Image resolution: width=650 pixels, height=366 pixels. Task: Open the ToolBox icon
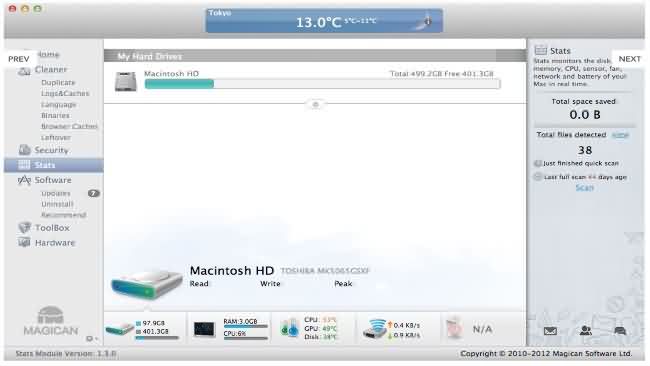click(24, 228)
